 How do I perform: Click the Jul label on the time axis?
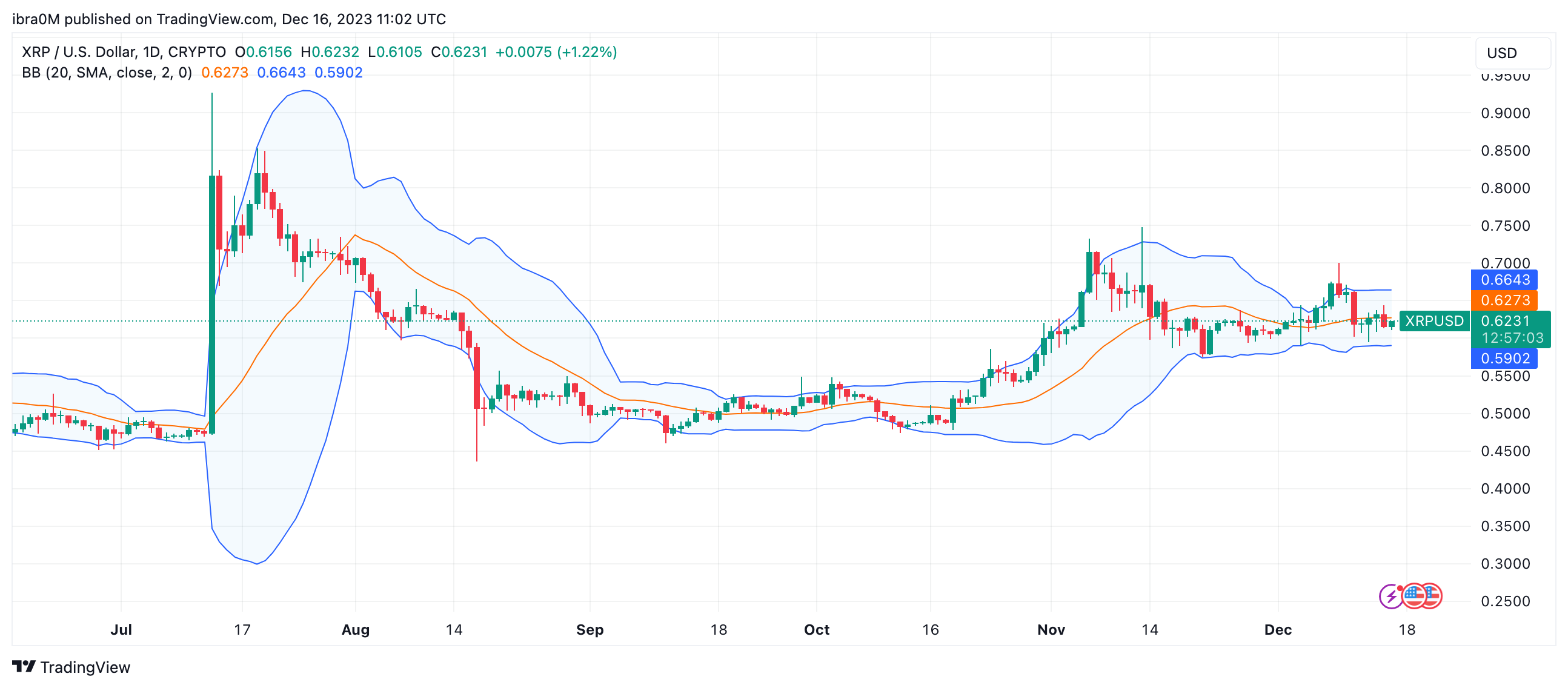coord(121,630)
